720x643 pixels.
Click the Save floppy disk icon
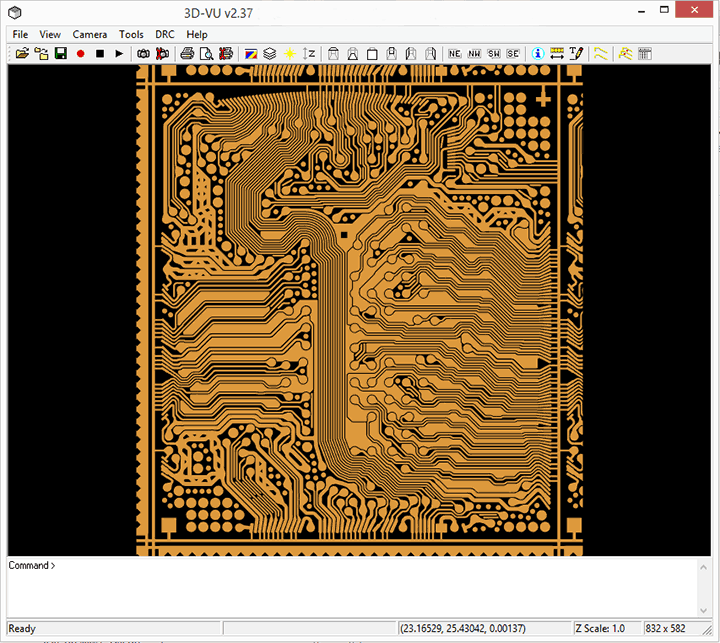point(61,54)
